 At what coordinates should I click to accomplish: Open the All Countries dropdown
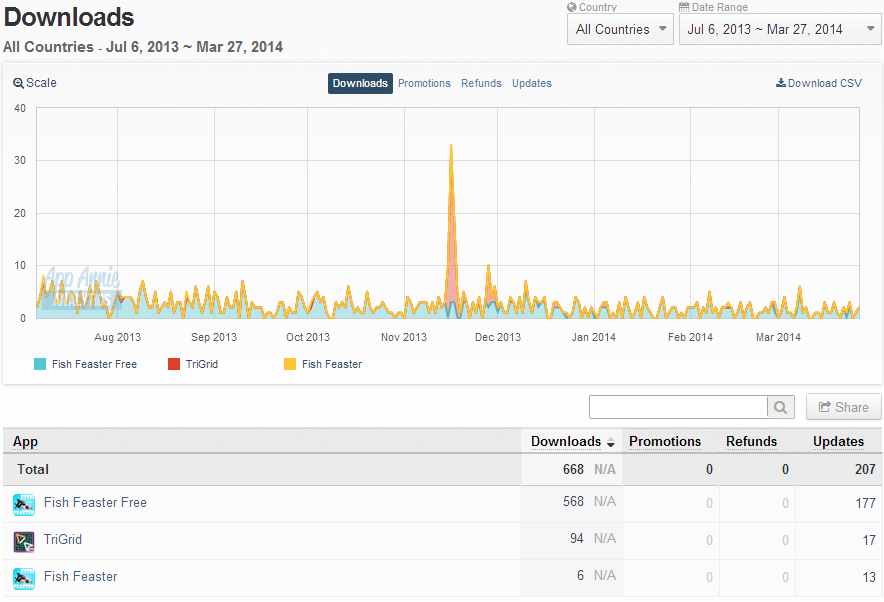point(620,29)
